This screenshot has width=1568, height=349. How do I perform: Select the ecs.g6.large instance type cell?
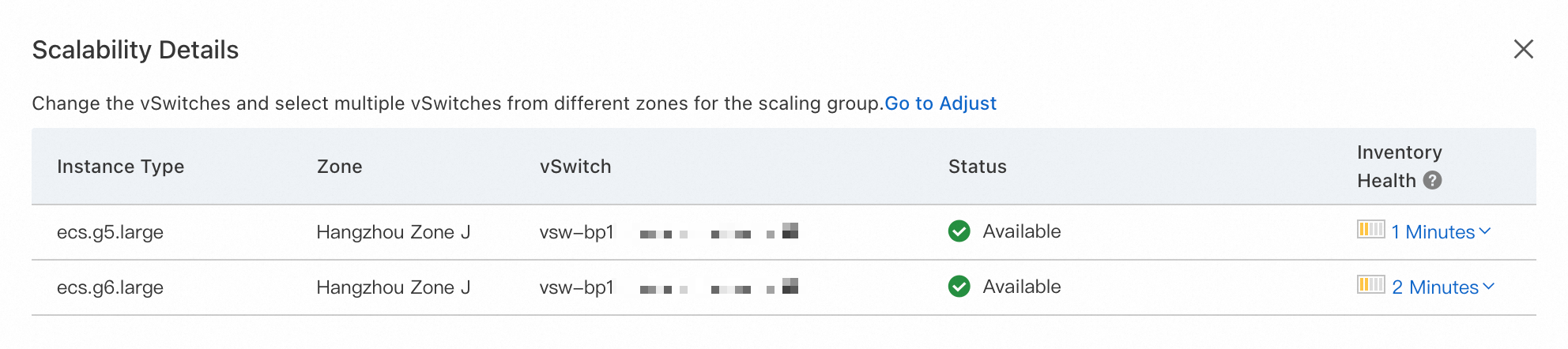[x=110, y=287]
